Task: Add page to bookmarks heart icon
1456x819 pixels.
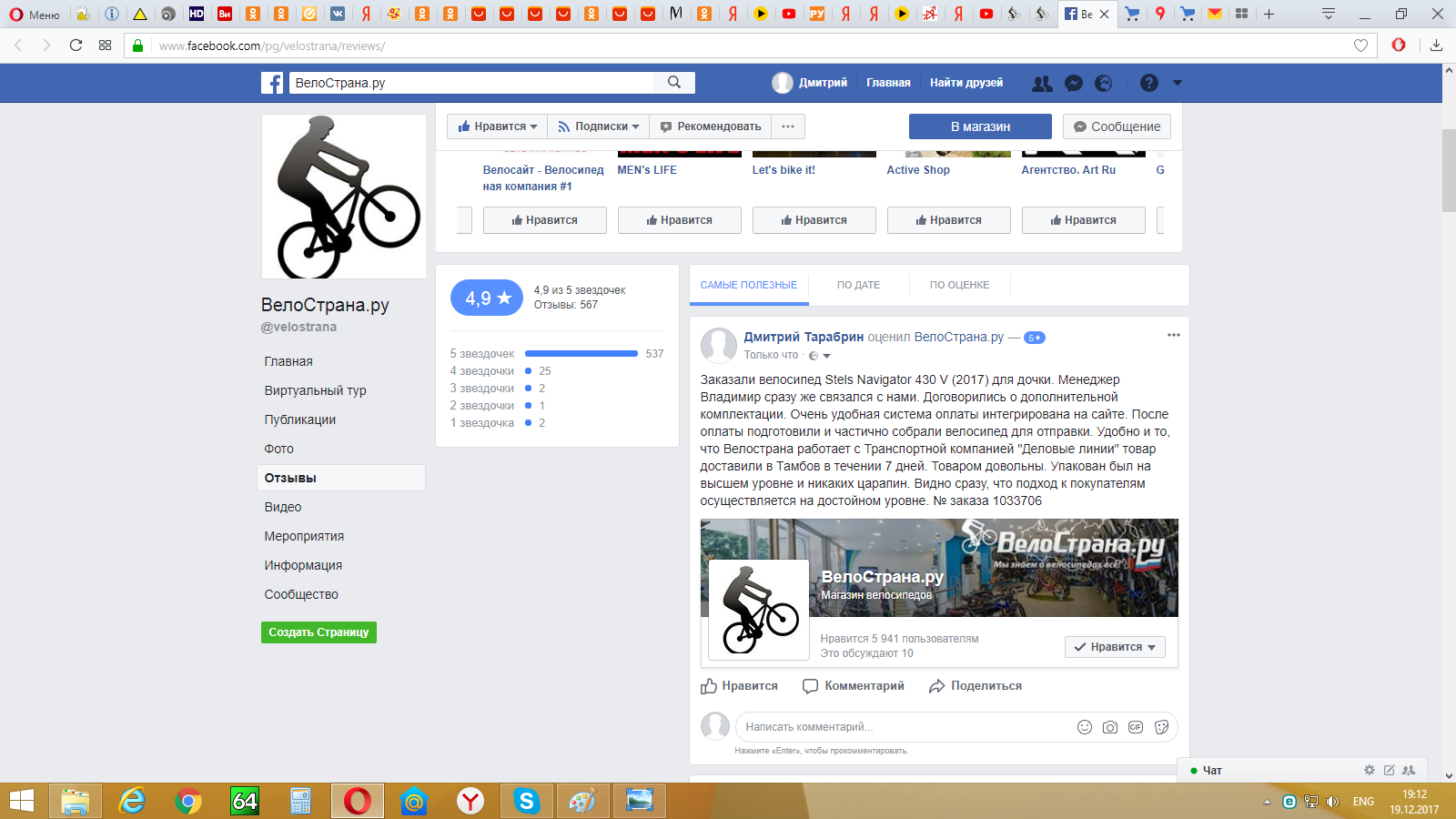Action: coord(1360,45)
